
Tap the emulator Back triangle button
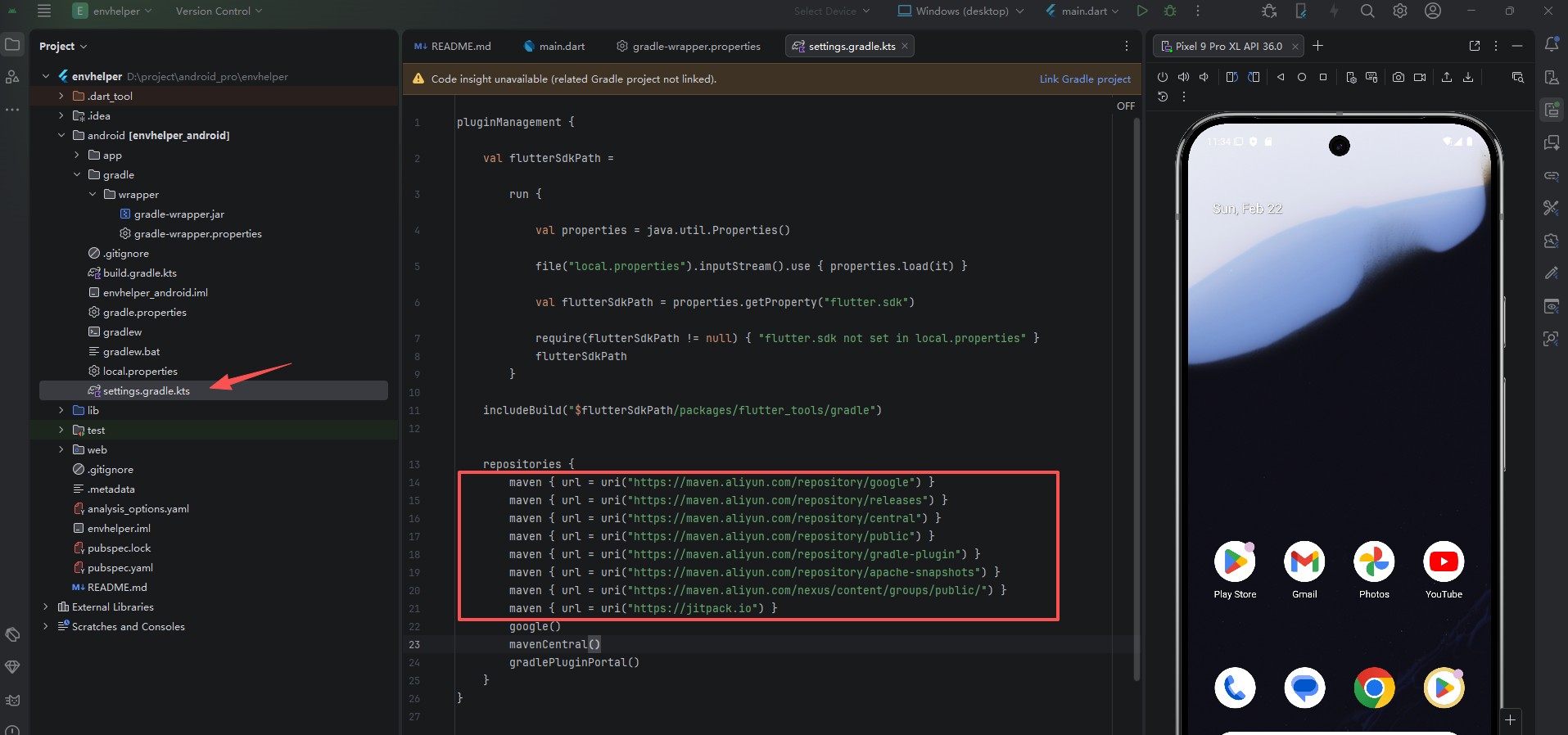(x=1281, y=77)
